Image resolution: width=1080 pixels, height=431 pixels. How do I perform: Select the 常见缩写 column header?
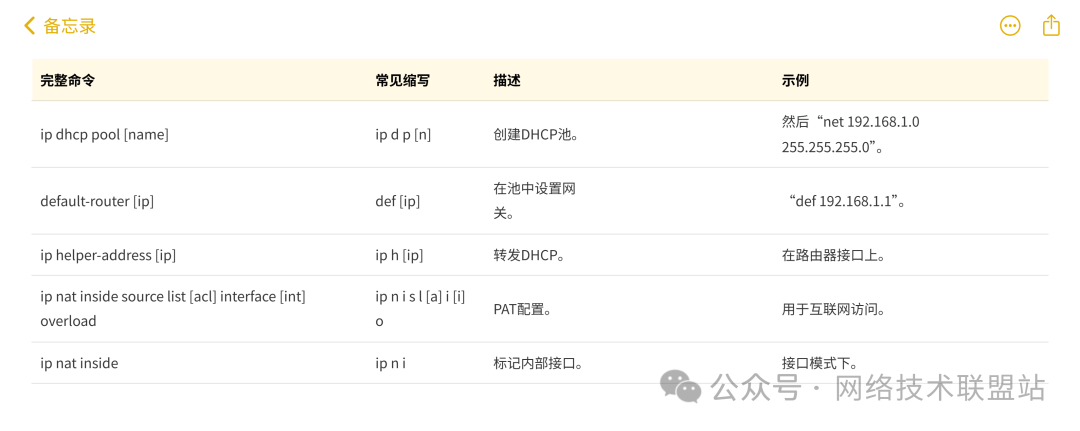(402, 80)
